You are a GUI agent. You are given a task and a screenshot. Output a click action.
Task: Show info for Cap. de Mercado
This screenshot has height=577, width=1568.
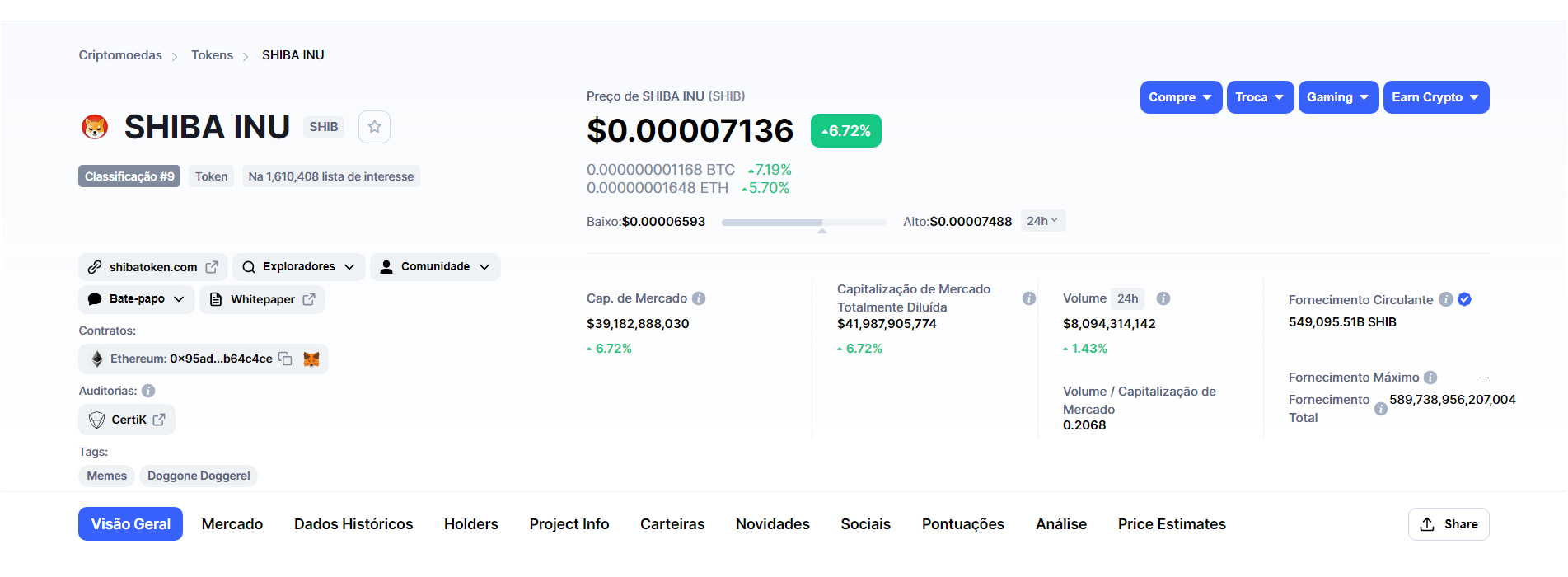coord(699,298)
